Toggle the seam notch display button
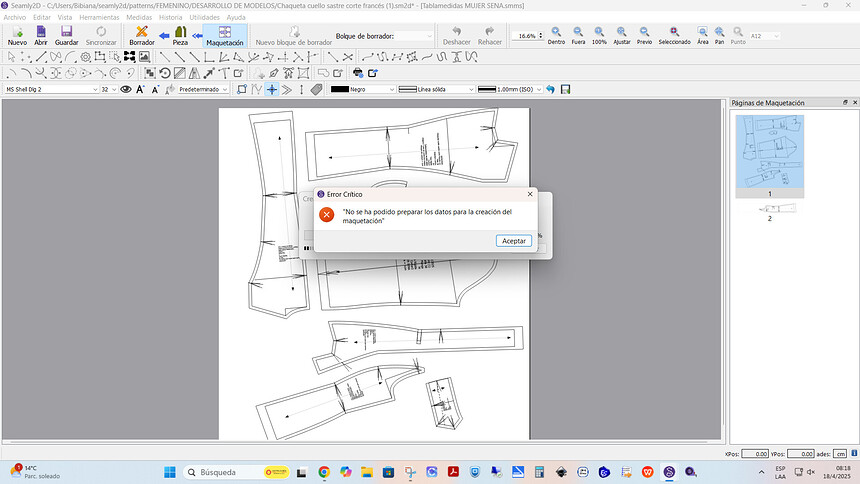This screenshot has width=860, height=484. tap(257, 89)
